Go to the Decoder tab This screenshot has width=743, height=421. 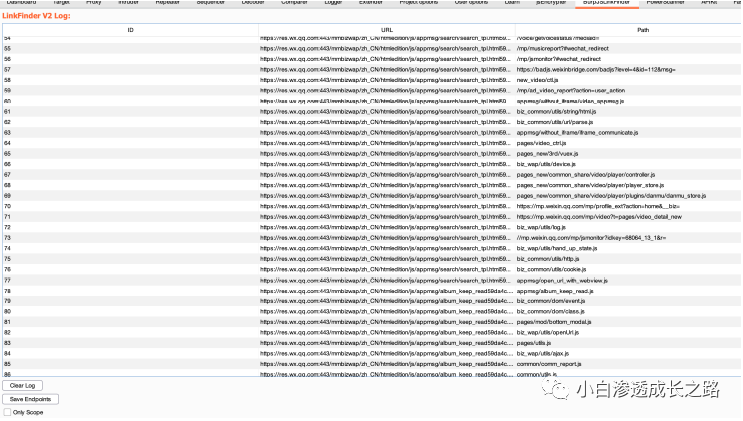click(253, 2)
